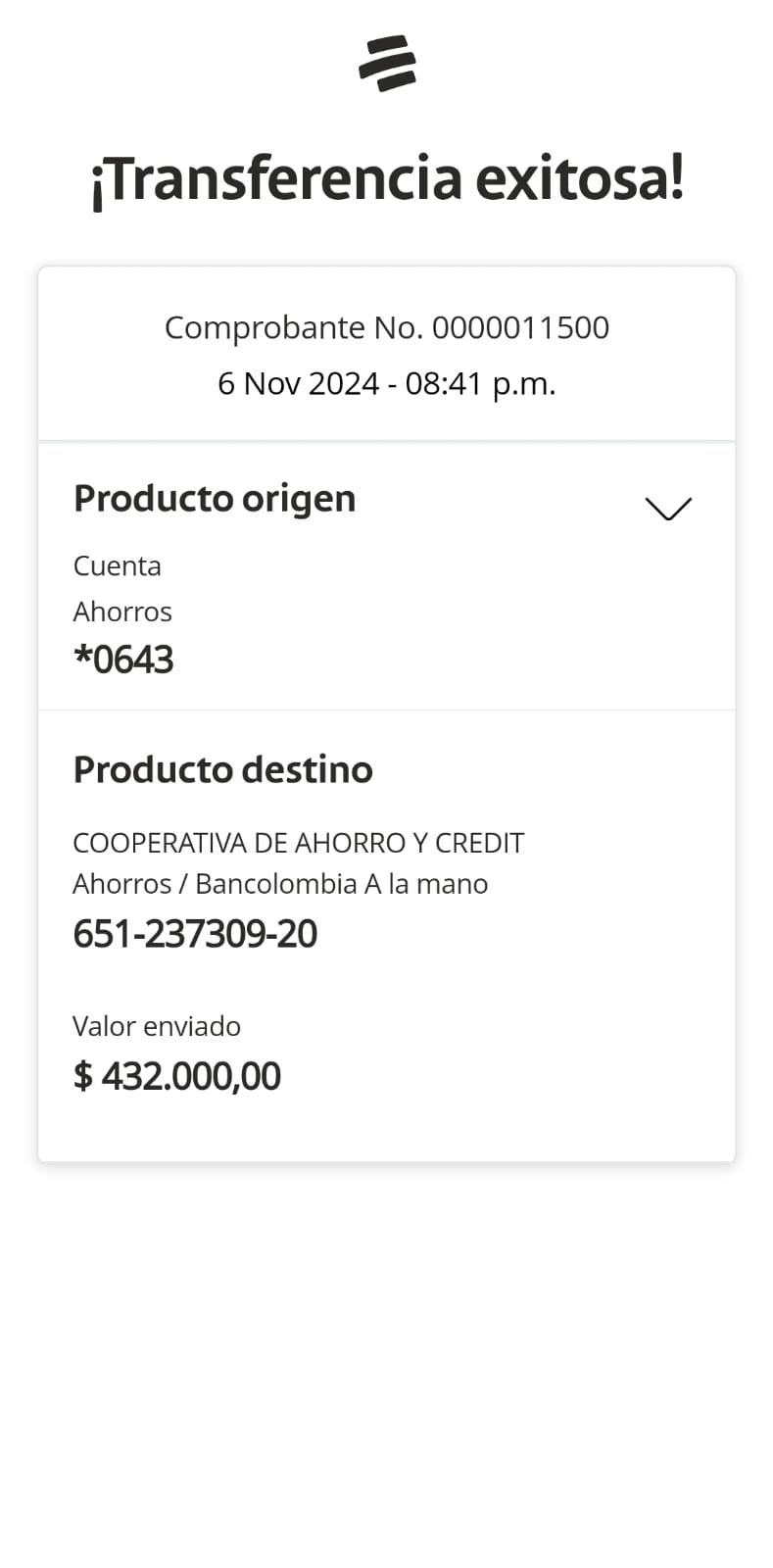This screenshot has width=773, height=1568.
Task: Click the Cuenta label under Producto origen
Action: (117, 565)
